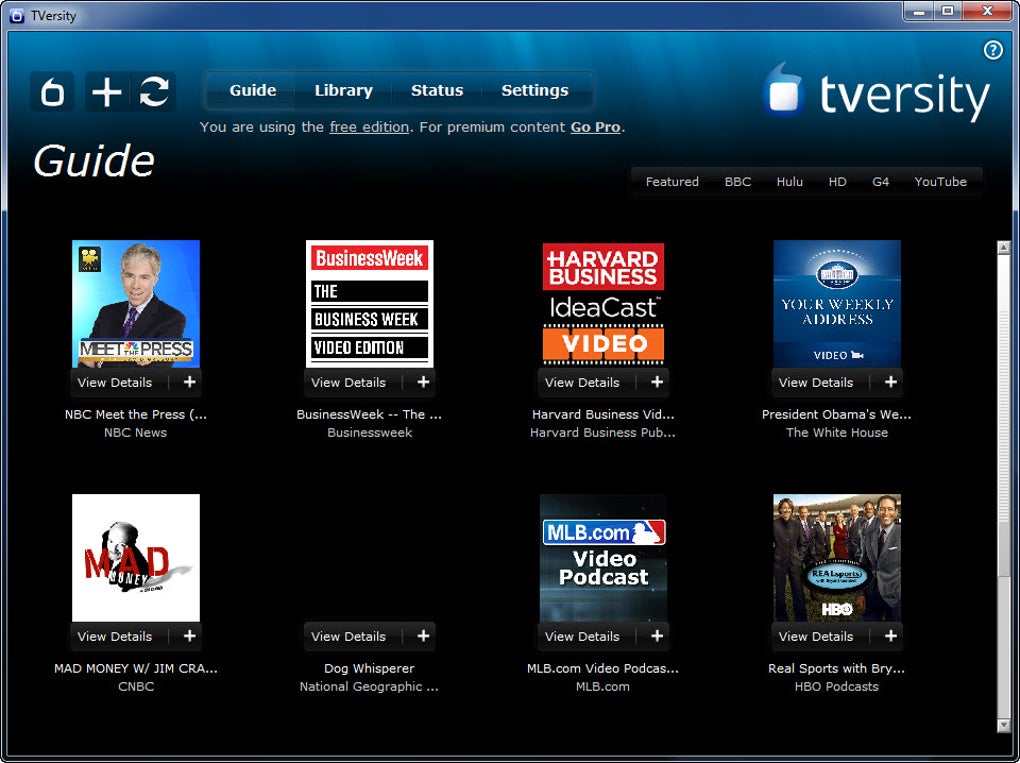Select the HD category
This screenshot has width=1020, height=763.
(x=837, y=181)
